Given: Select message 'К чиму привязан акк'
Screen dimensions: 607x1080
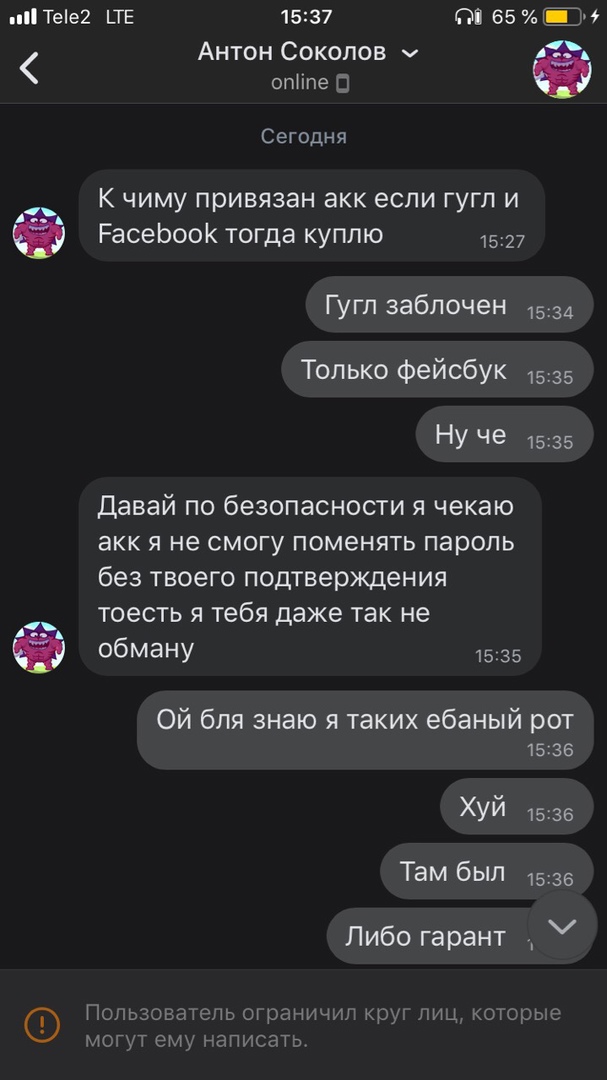Looking at the screenshot, I should pos(311,215).
